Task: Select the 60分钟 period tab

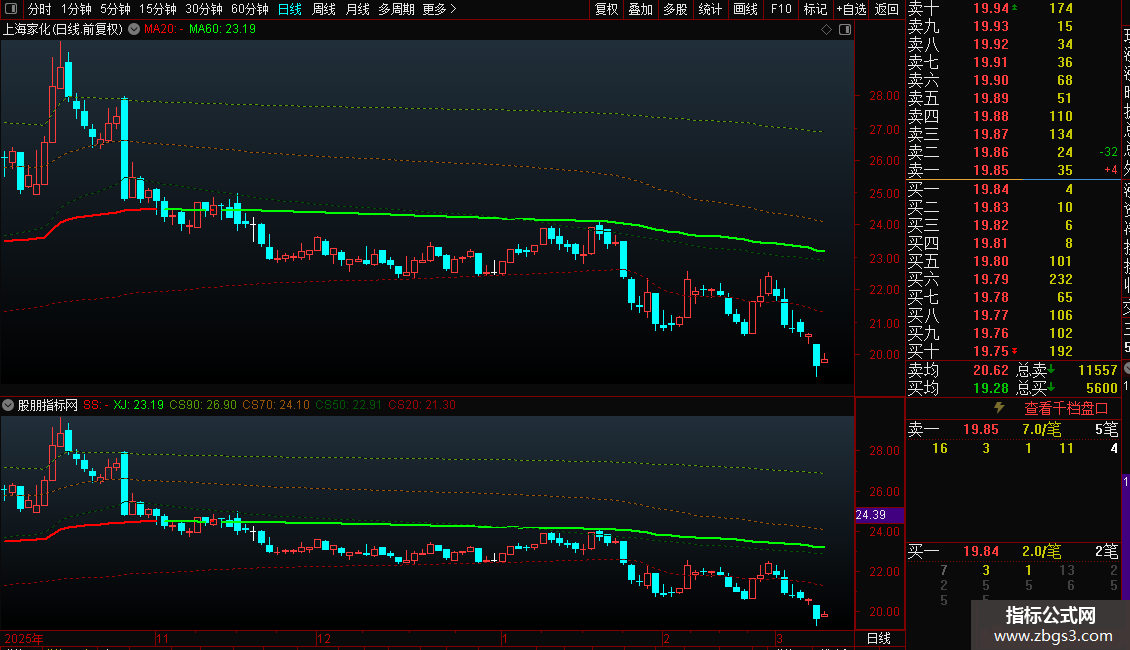Action: click(x=250, y=9)
